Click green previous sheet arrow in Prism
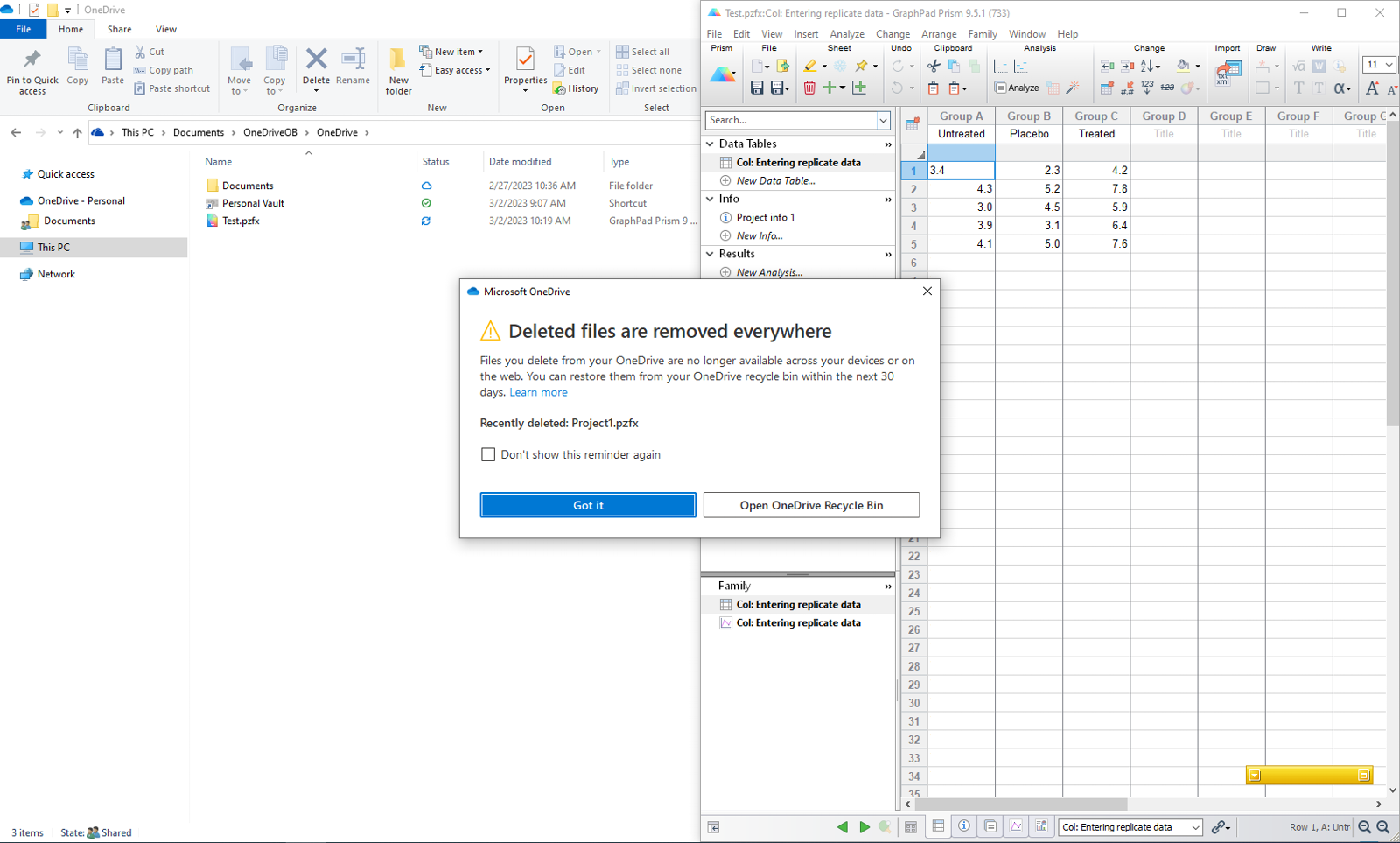The width and height of the screenshot is (1400, 843). [x=843, y=827]
